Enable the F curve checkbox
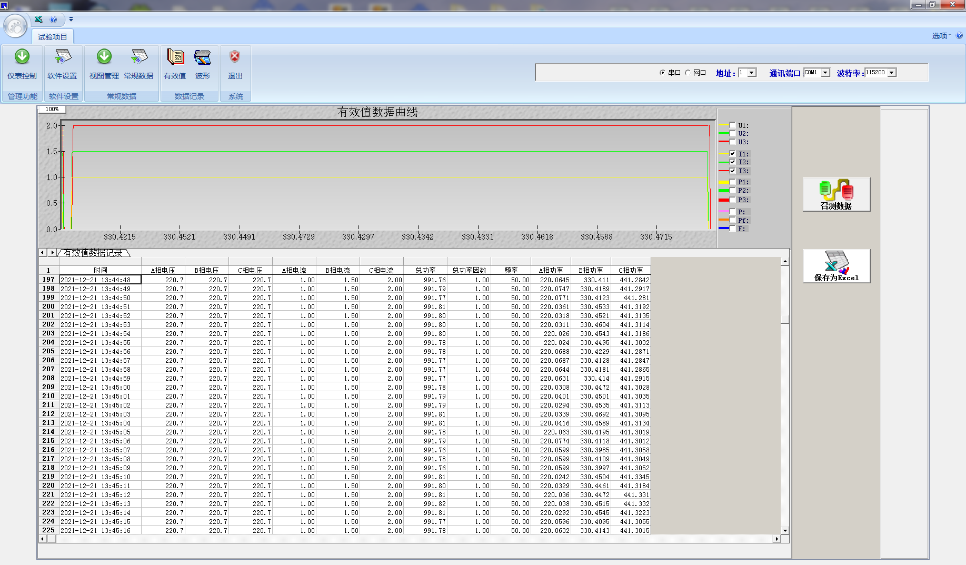 pos(732,229)
